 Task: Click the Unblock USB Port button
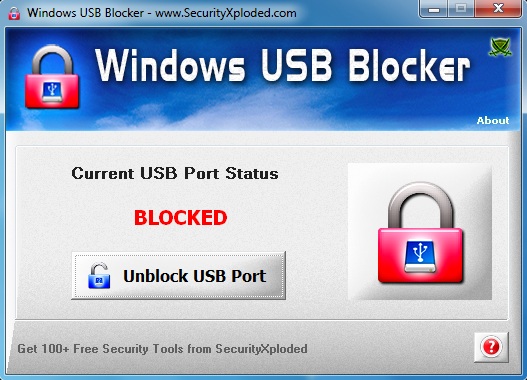pos(178,276)
